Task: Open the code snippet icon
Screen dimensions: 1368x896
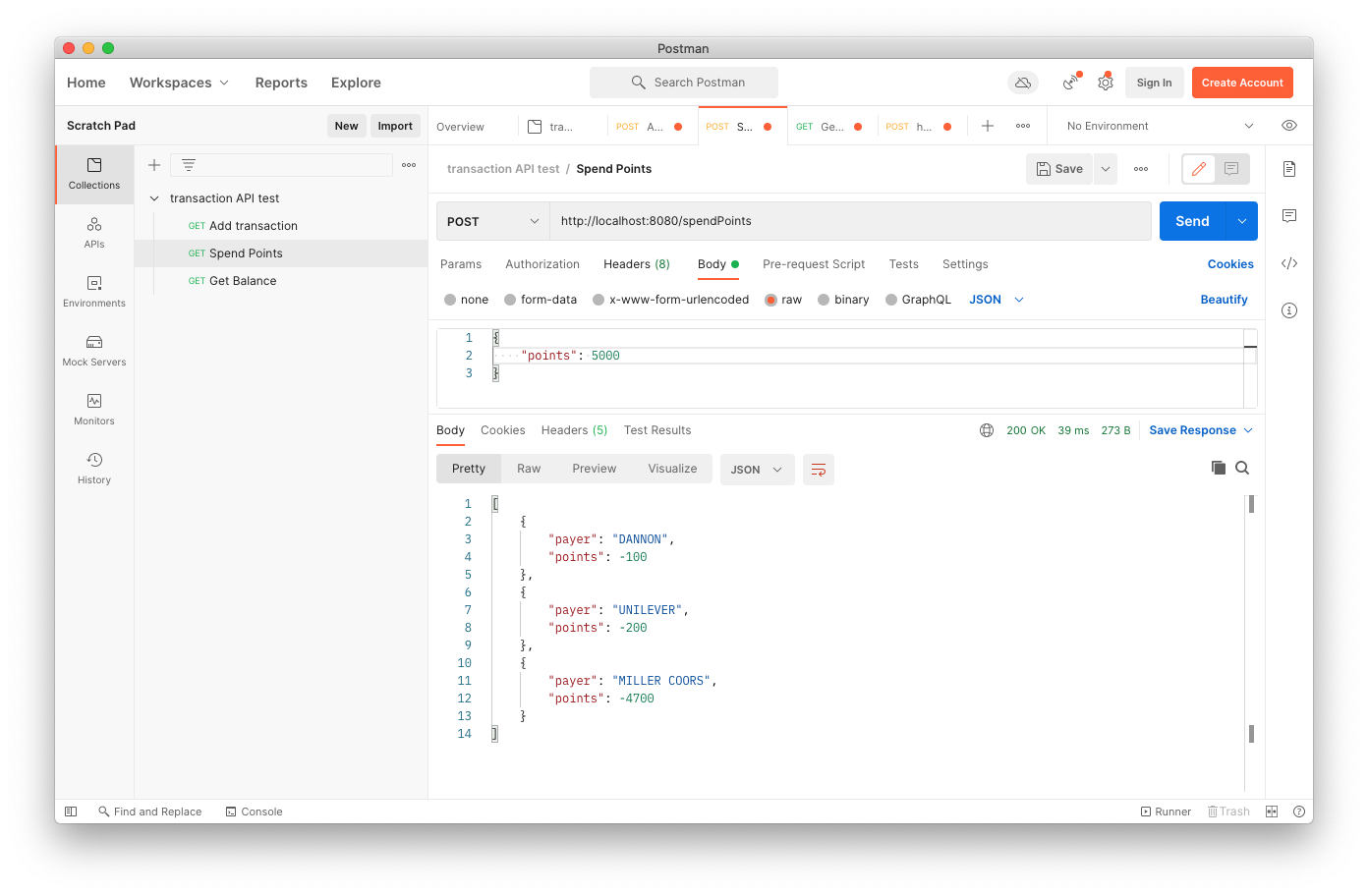Action: tap(1289, 263)
